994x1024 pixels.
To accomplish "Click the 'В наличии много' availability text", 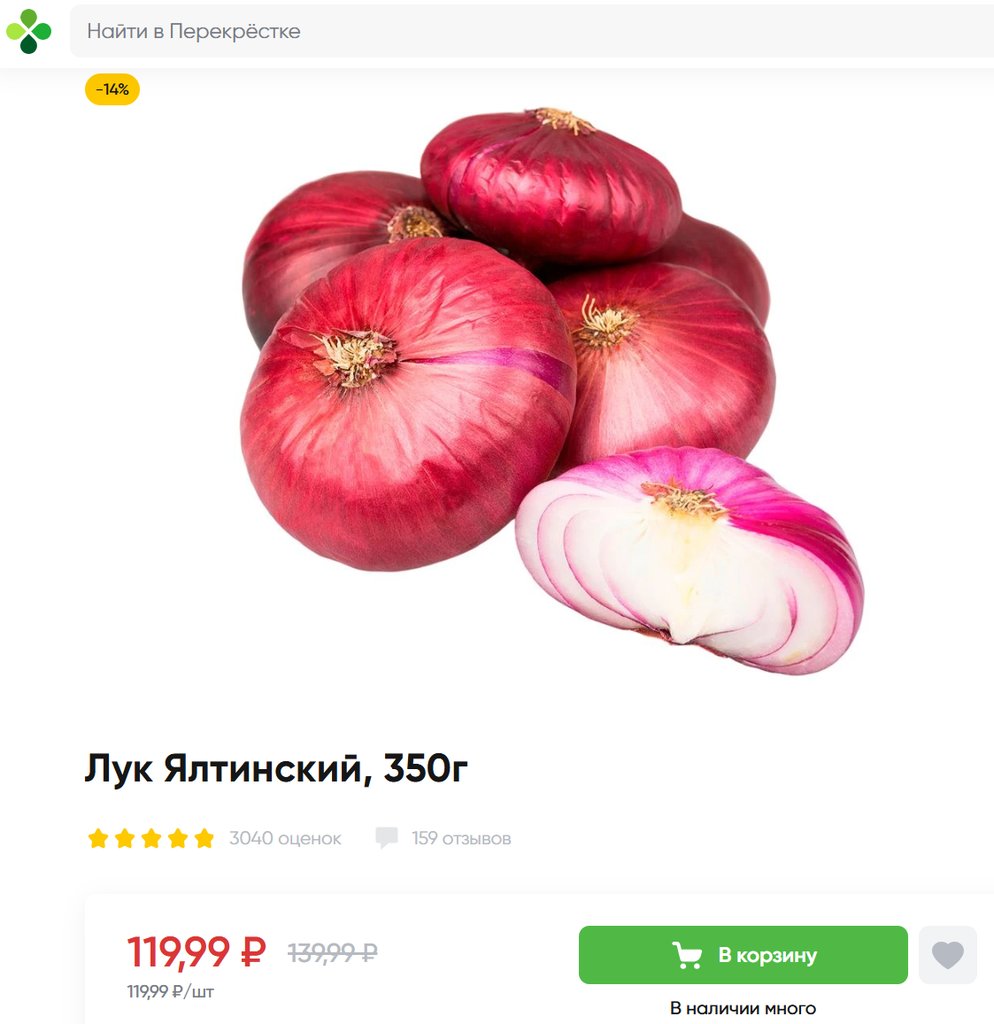I will [743, 1008].
